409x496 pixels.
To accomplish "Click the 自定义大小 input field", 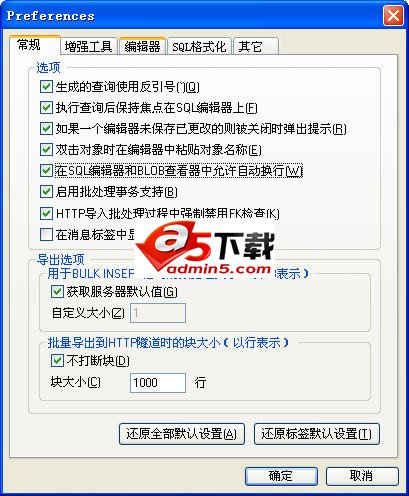I will tap(158, 313).
